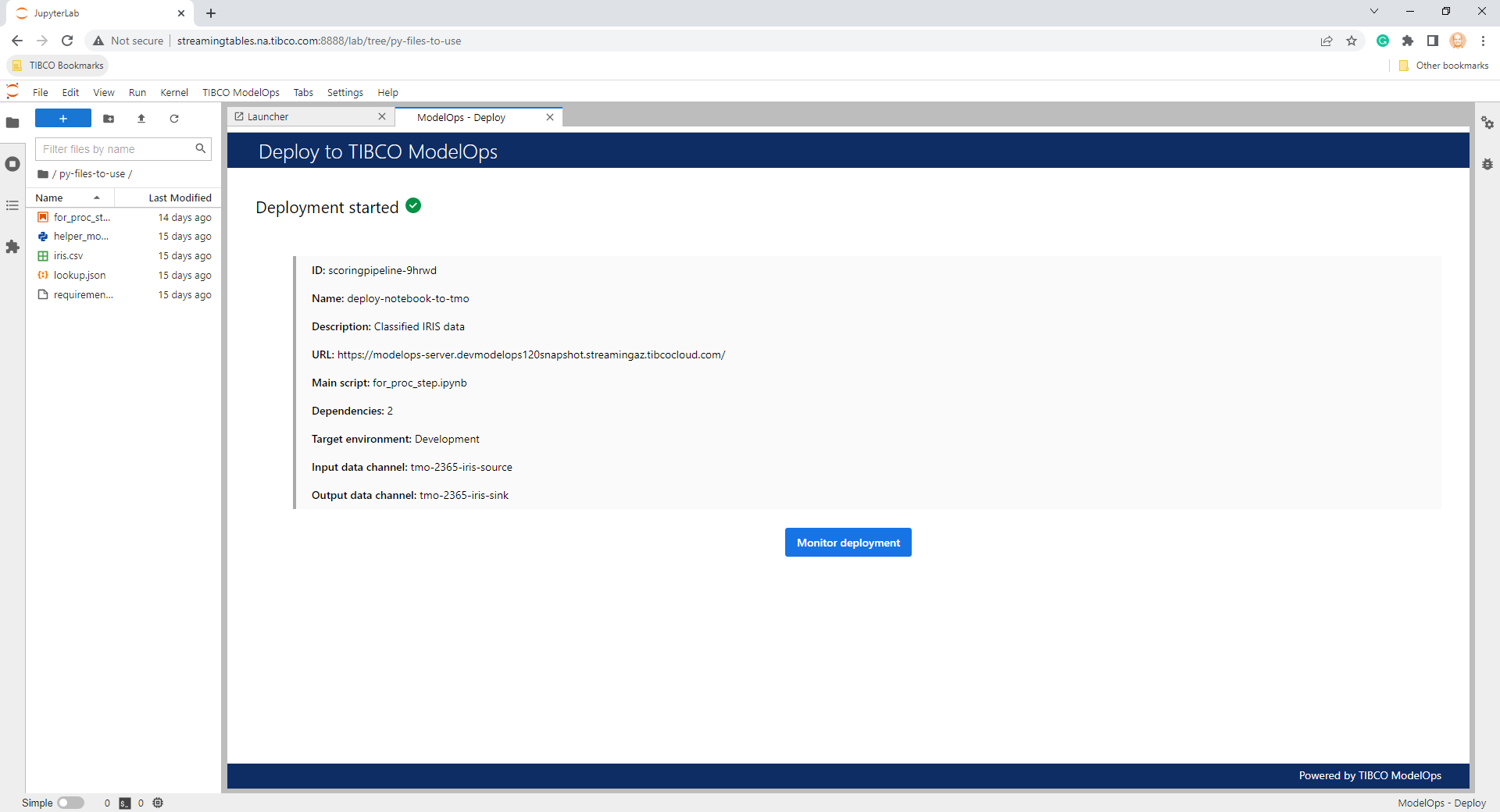
Task: Open the Settings menu
Action: click(345, 92)
